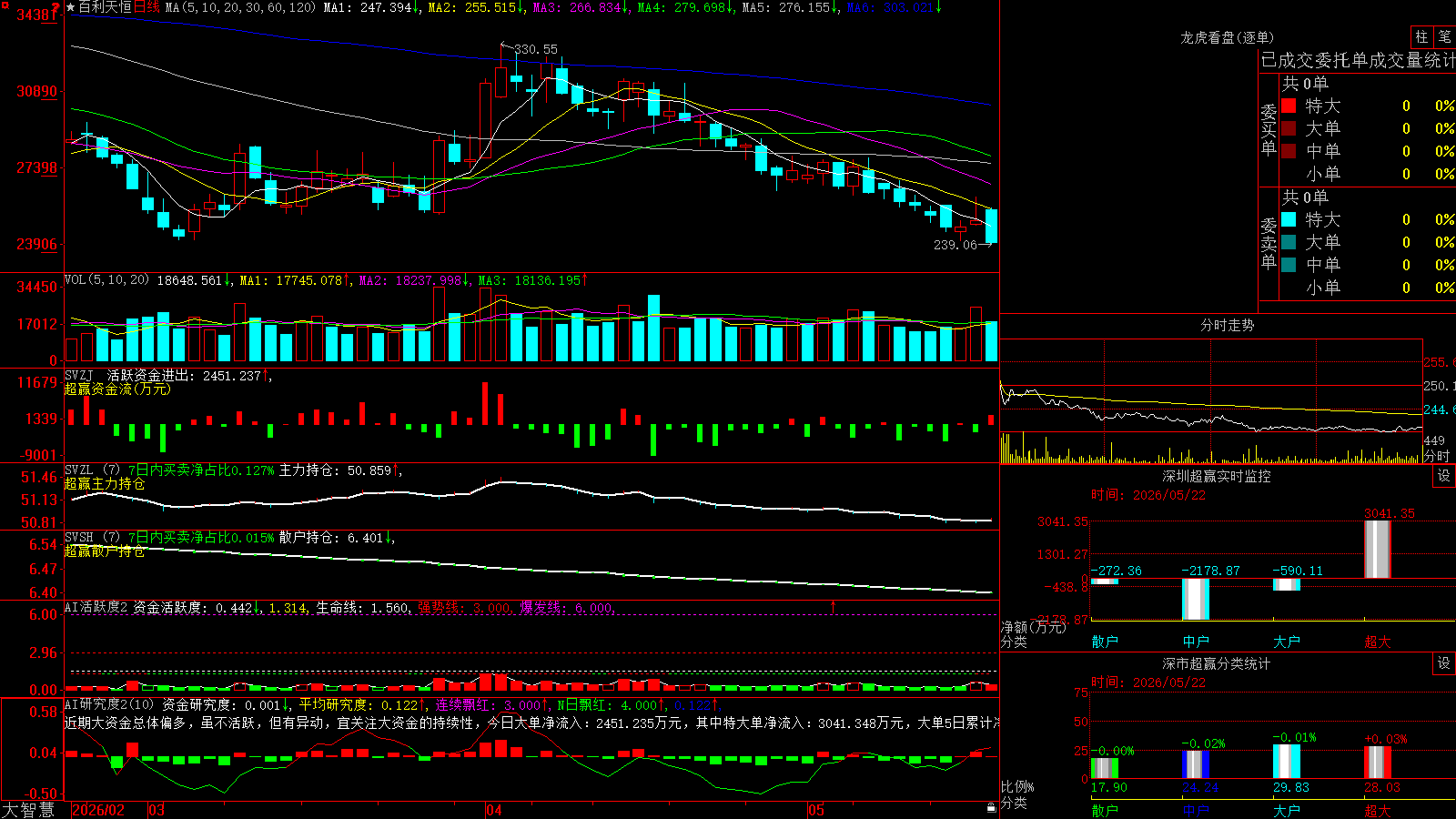Click the teal 中单 swatch under 委卖单
Image resolution: width=1456 pixels, height=819 pixels.
1289,264
